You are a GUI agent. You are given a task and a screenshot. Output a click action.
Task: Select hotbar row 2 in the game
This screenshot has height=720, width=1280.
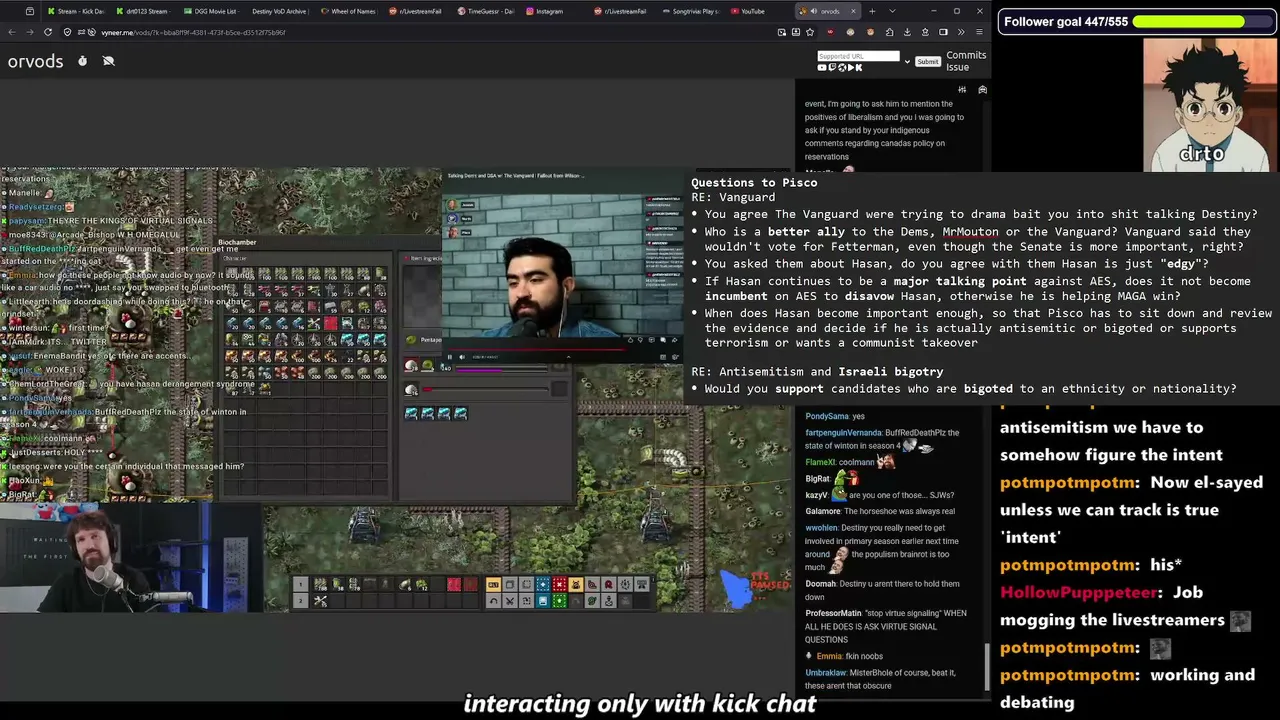click(300, 600)
